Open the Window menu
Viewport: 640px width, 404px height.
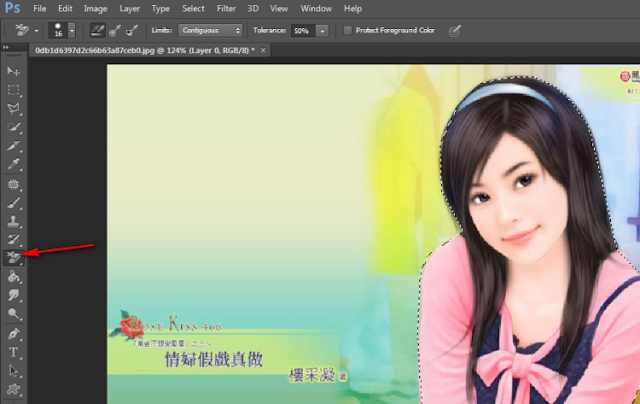tap(316, 8)
